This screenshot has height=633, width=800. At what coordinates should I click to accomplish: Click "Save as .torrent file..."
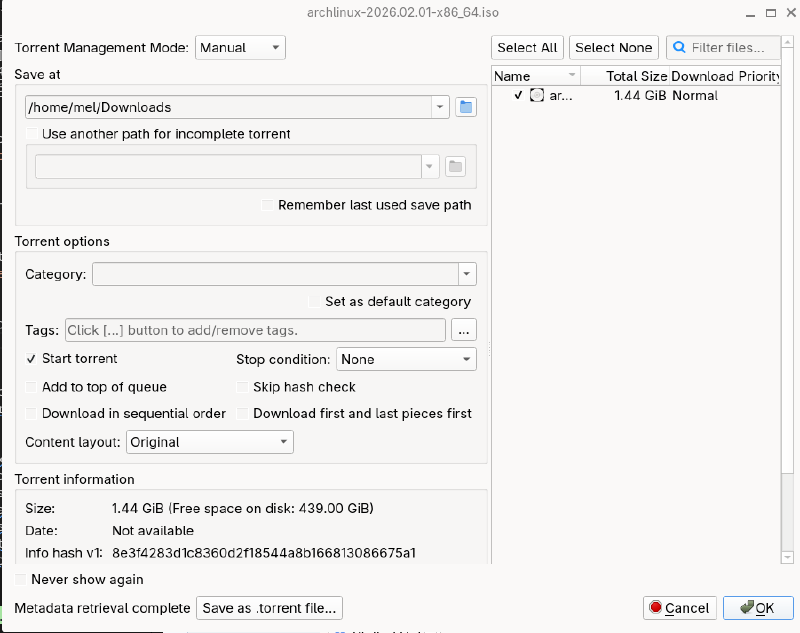click(269, 607)
